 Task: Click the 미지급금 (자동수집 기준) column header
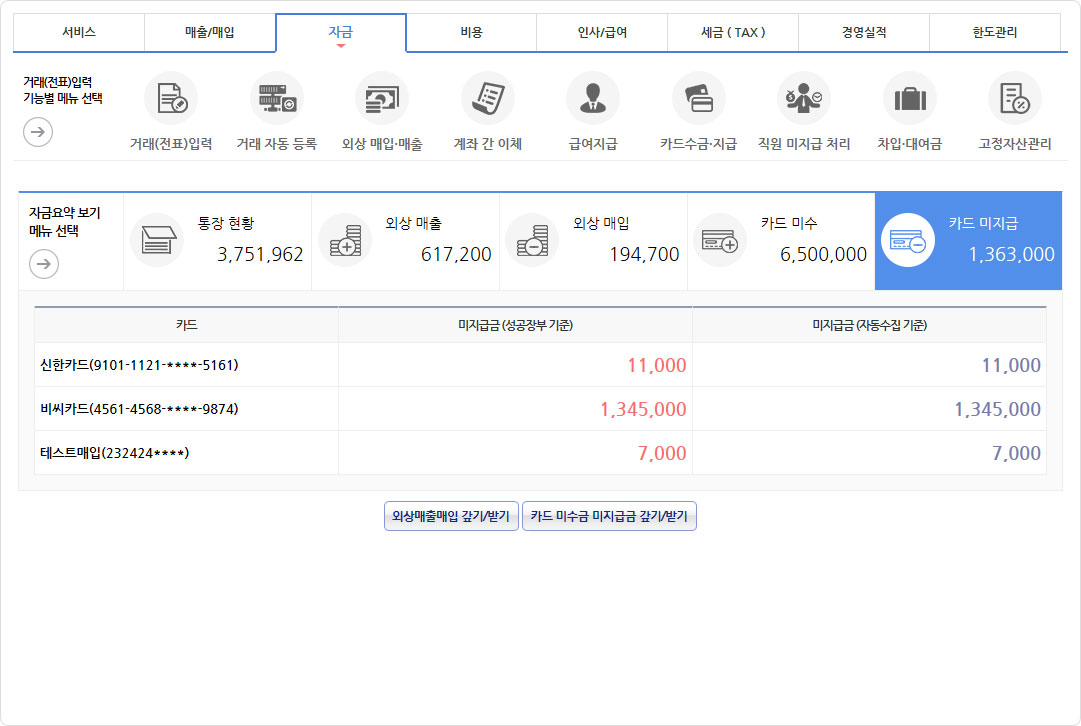click(x=869, y=325)
